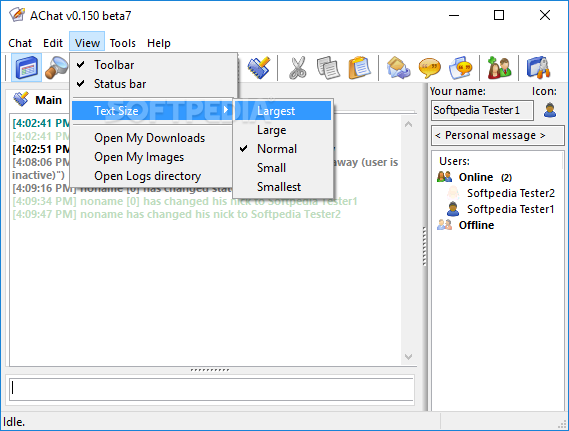The height and width of the screenshot is (431, 569).
Task: Click the Idle status bar text
Action: tap(14, 422)
